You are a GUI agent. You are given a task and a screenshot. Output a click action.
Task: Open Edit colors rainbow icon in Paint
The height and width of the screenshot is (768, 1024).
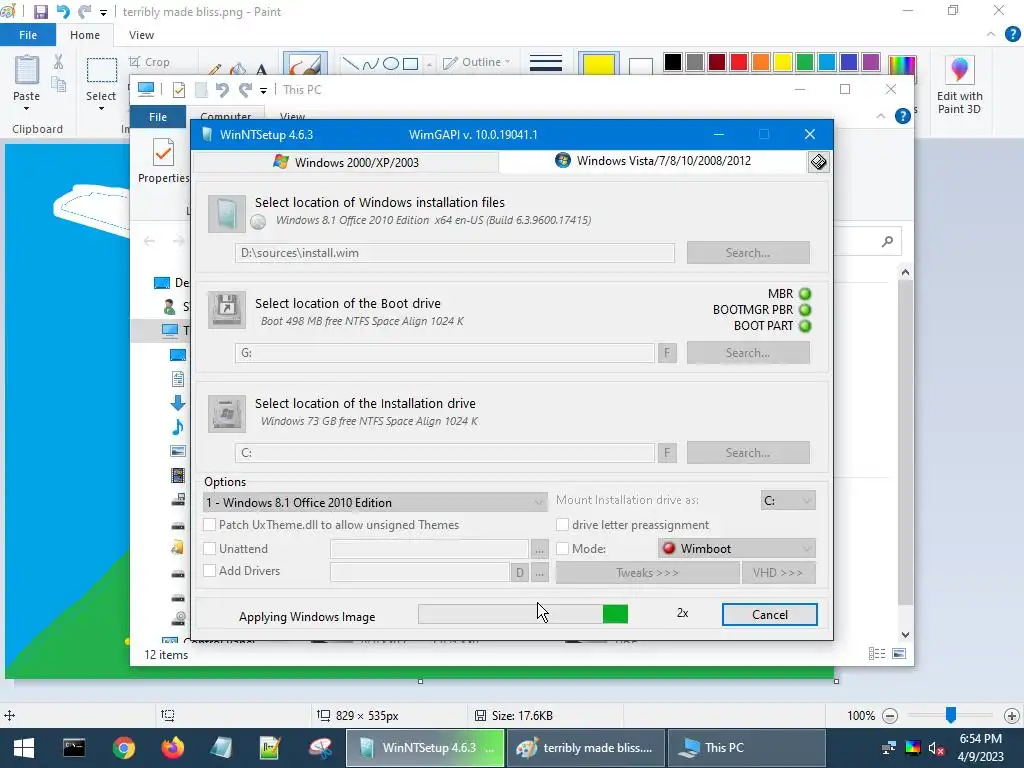click(x=902, y=64)
